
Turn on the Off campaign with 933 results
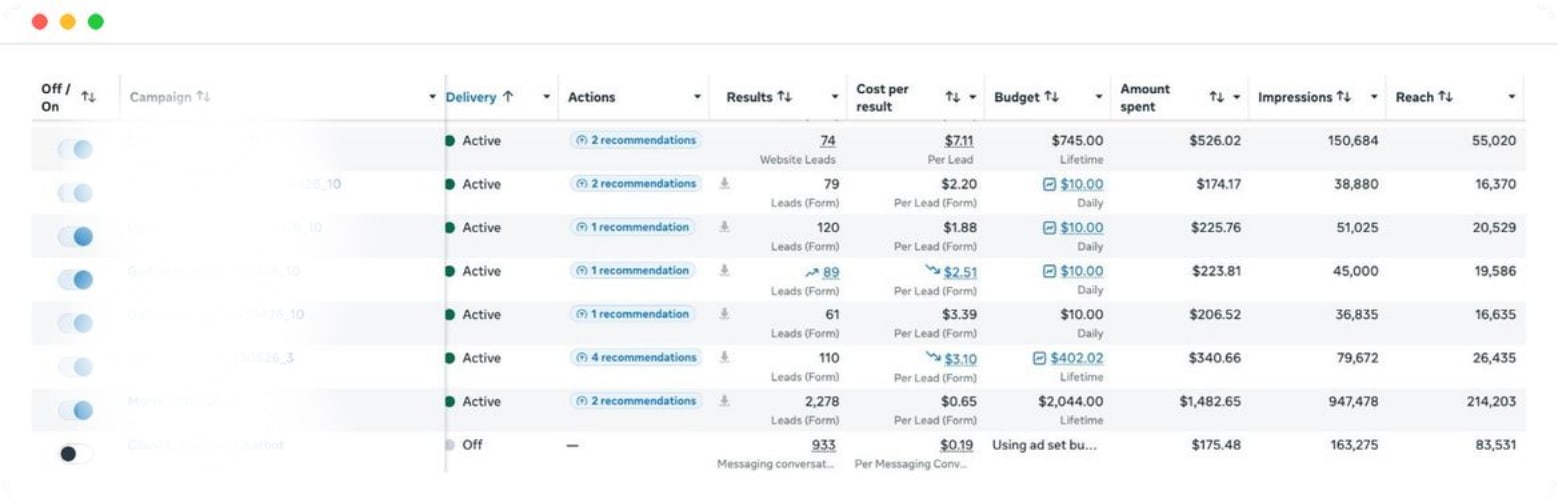[76, 453]
